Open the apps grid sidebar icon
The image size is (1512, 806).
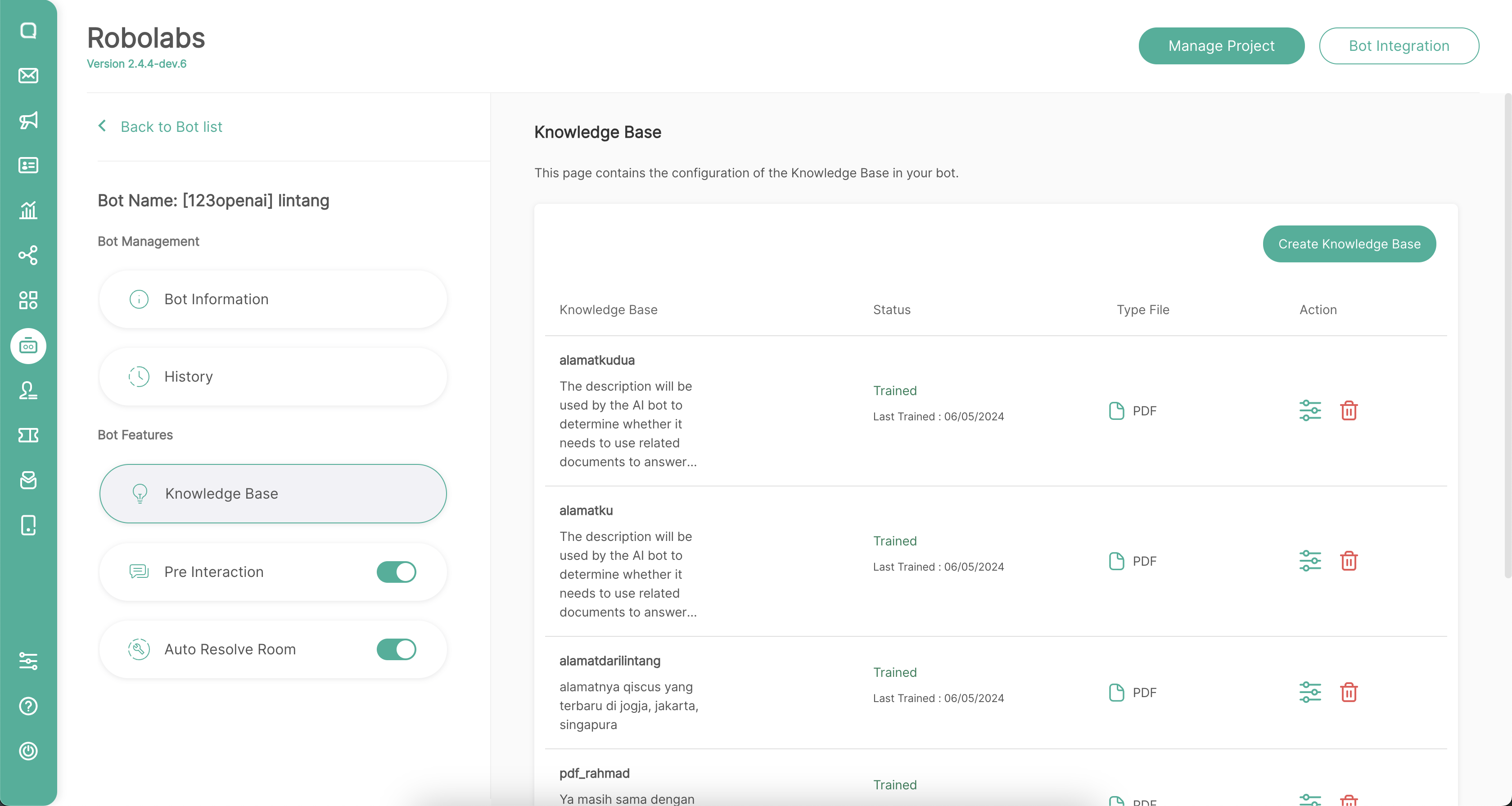pos(28,300)
